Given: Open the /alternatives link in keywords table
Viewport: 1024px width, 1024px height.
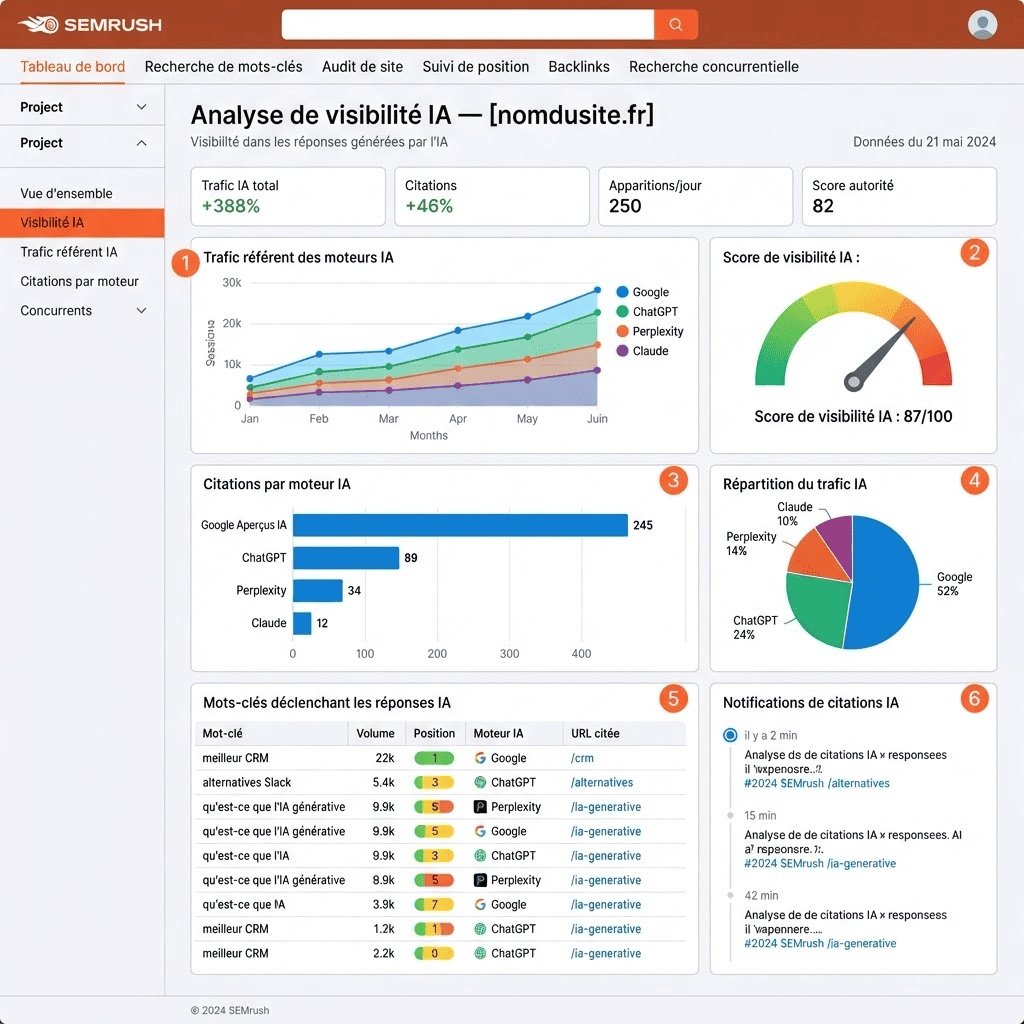Looking at the screenshot, I should pos(601,782).
